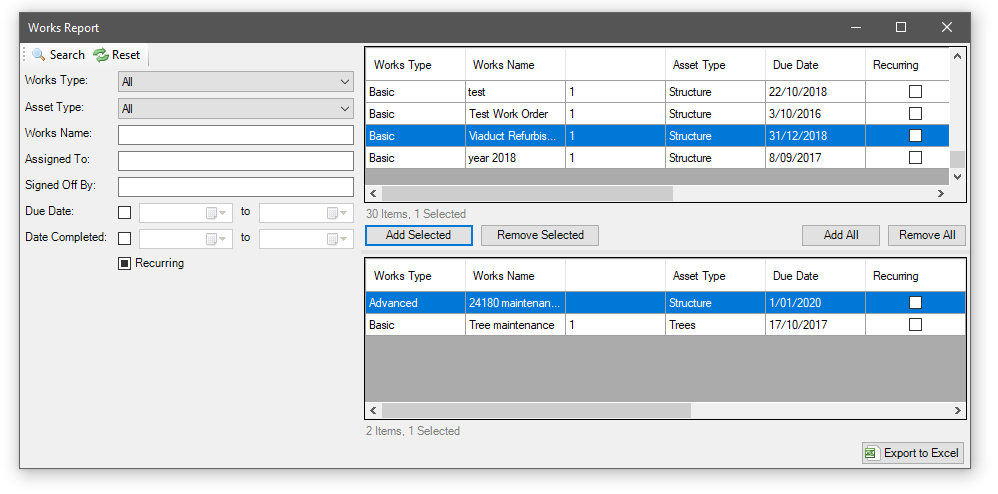Enable the Date Completed filter checkbox
The width and height of the screenshot is (998, 494).
pos(125,238)
